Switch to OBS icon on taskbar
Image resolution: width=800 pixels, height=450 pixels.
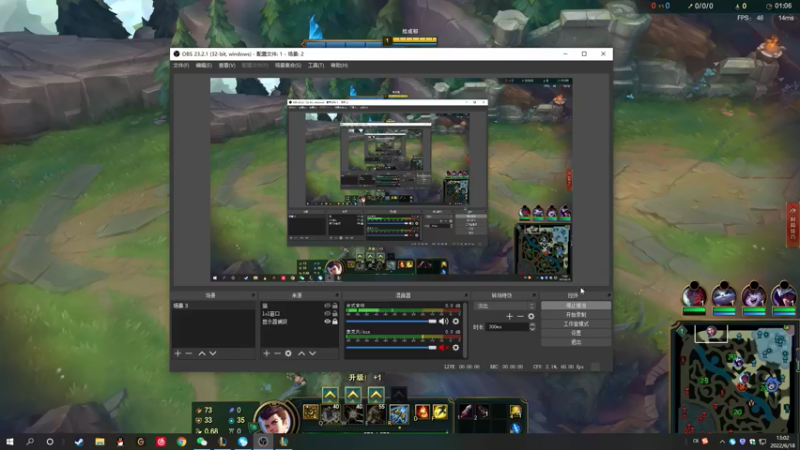tap(263, 442)
